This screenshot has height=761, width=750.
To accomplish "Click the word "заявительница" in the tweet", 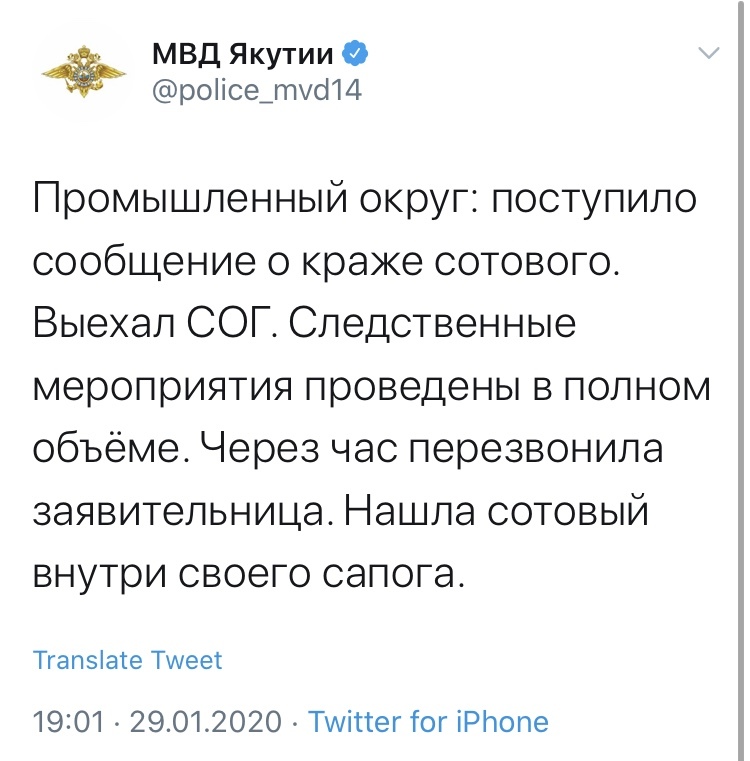I will point(185,514).
